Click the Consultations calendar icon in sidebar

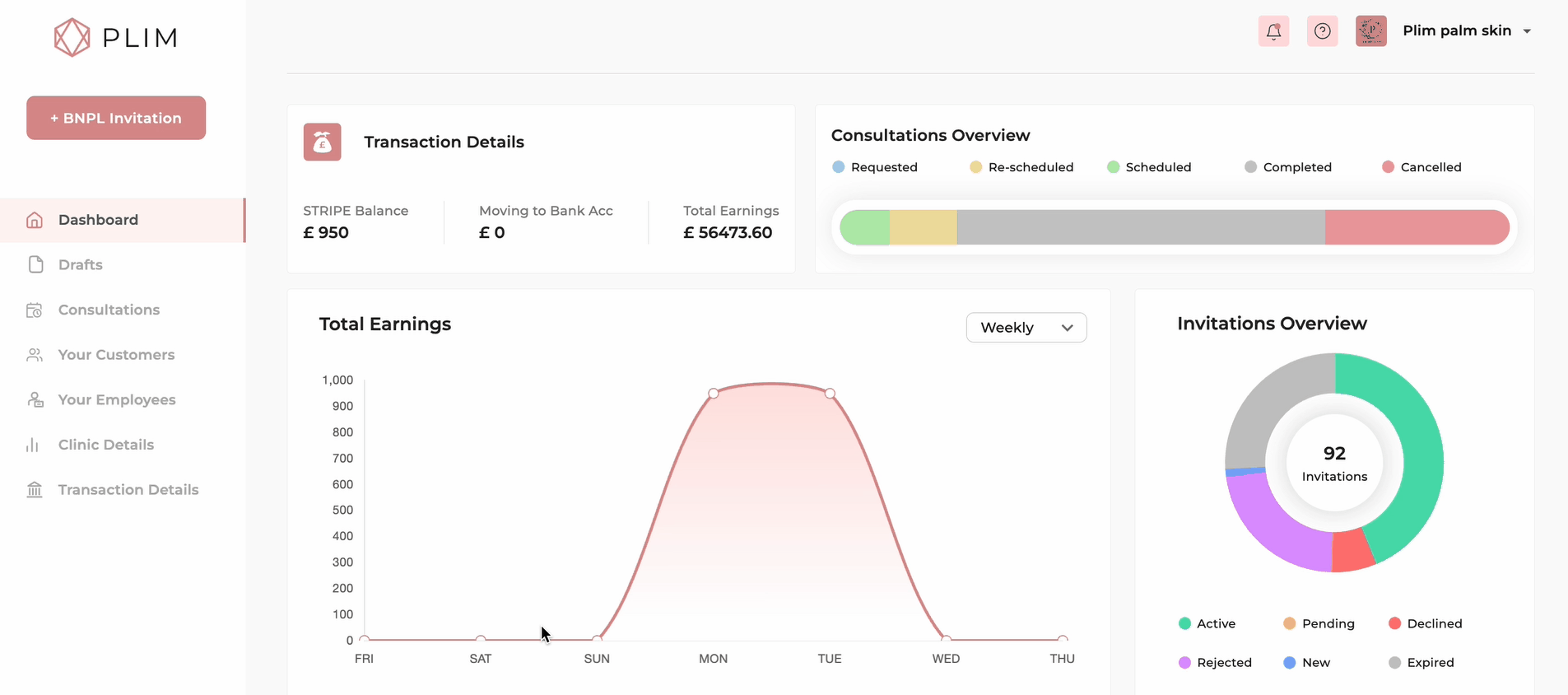click(35, 310)
